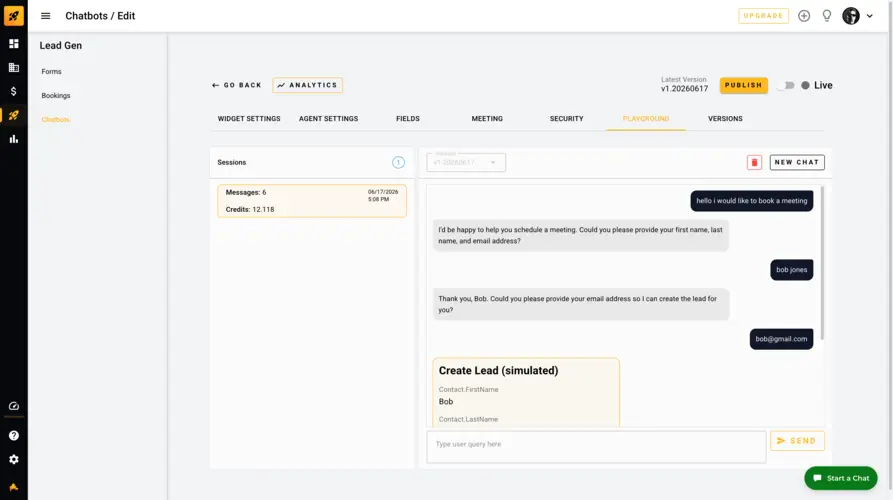The image size is (893, 500).
Task: Open the settings gear icon
Action: click(14, 460)
